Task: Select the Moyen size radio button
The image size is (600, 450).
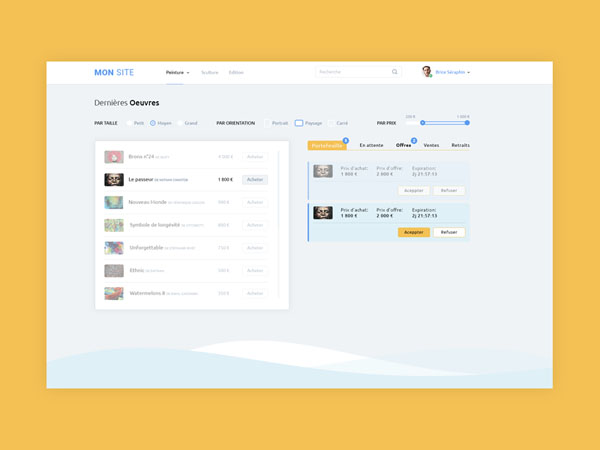Action: (x=153, y=123)
